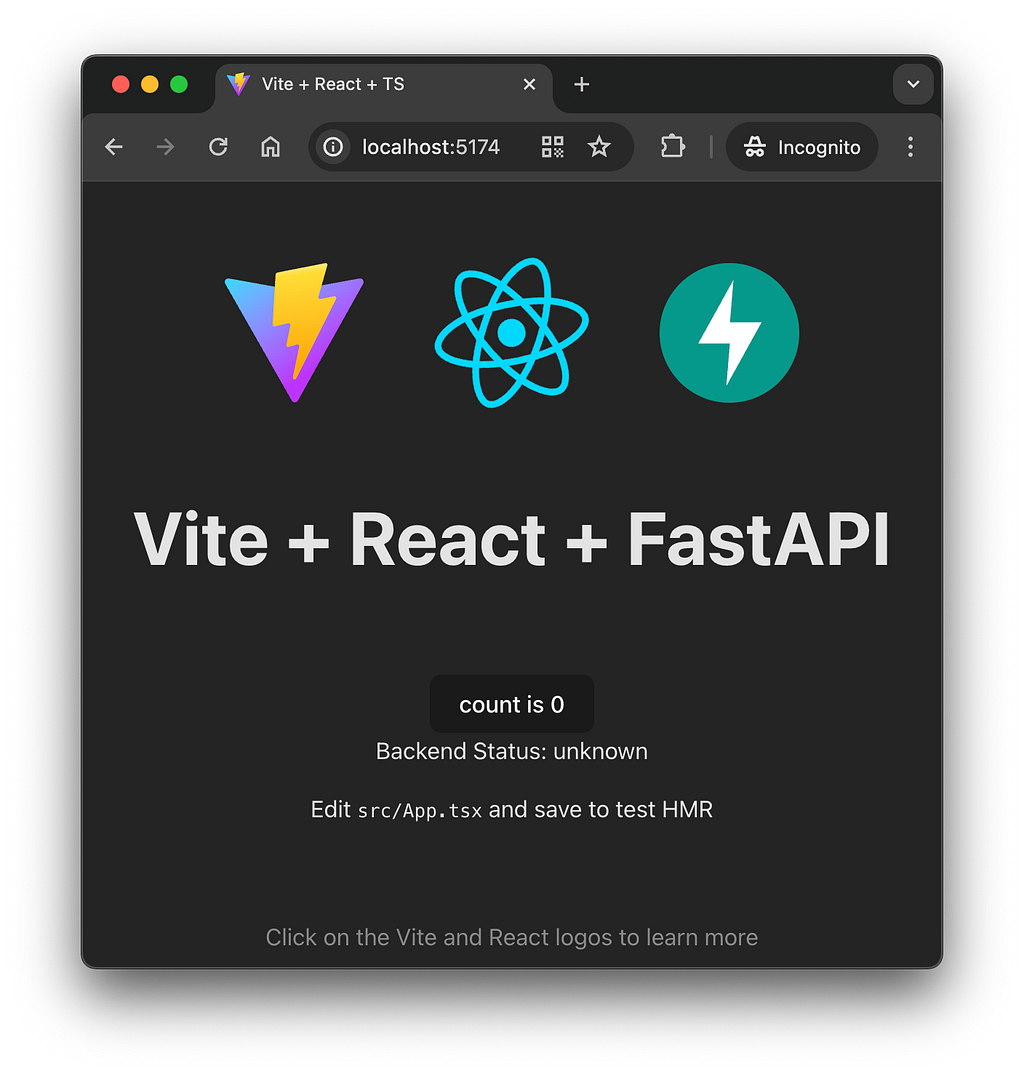This screenshot has height=1076, width=1024.
Task: Click the React atom logo
Action: pyautogui.click(x=511, y=333)
